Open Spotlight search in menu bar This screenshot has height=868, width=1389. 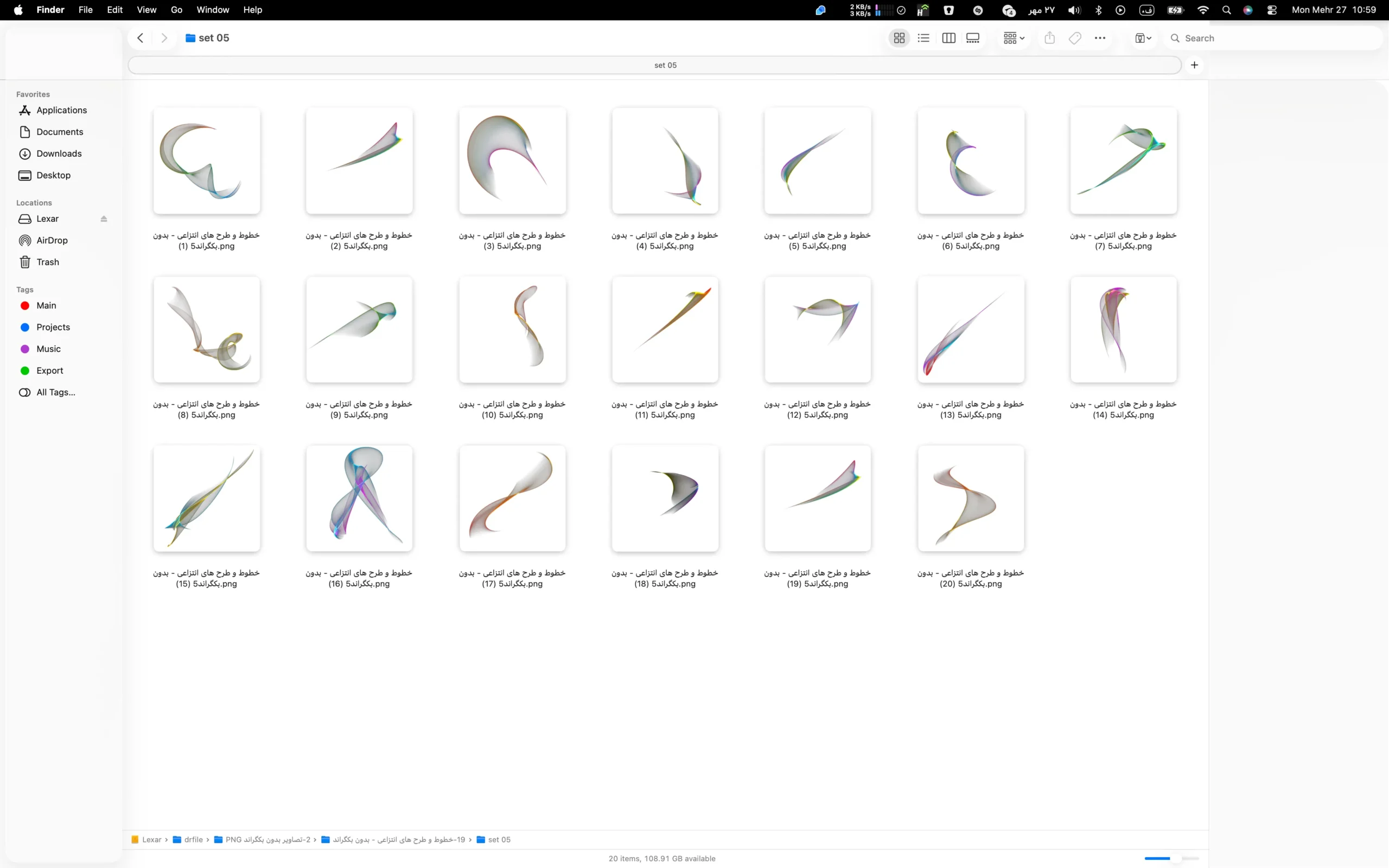pyautogui.click(x=1227, y=10)
